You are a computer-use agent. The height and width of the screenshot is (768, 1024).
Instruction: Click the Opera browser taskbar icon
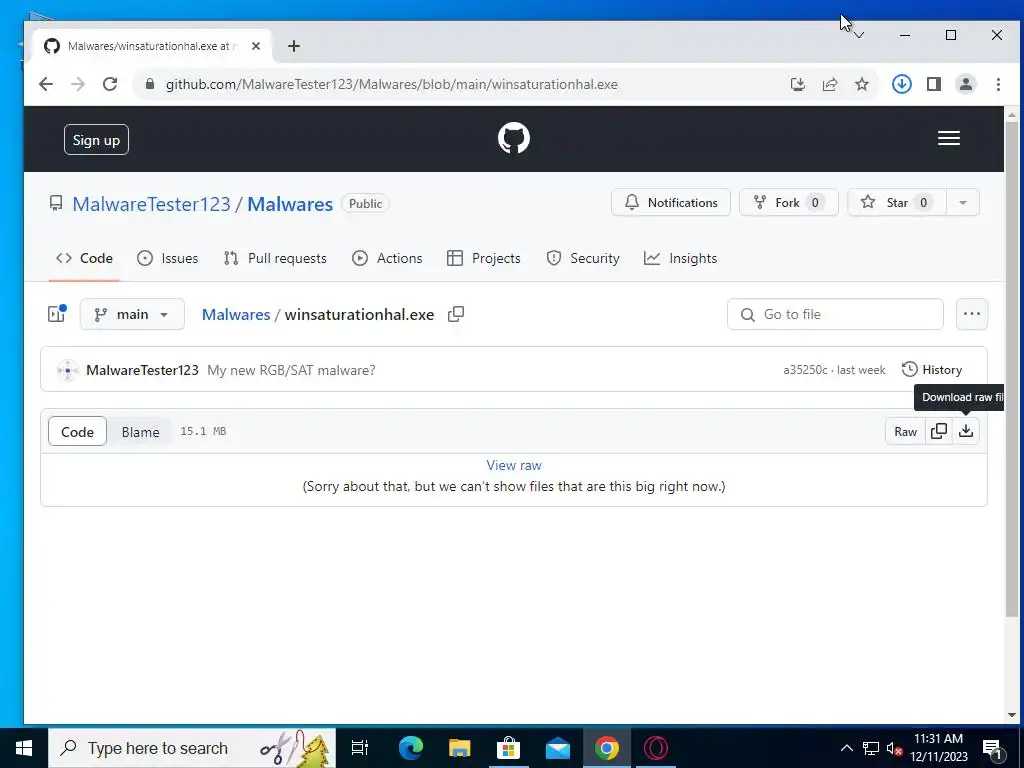656,748
